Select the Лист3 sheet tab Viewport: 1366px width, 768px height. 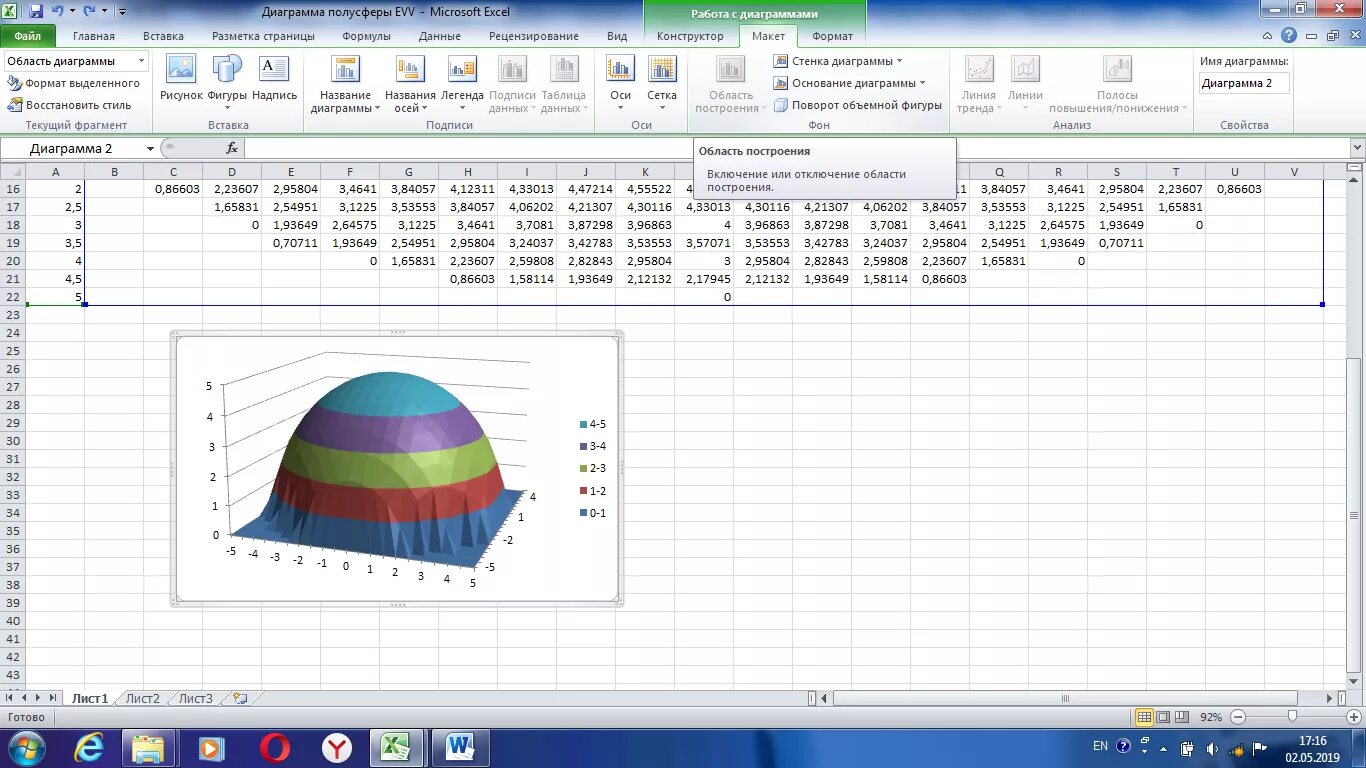(x=196, y=698)
